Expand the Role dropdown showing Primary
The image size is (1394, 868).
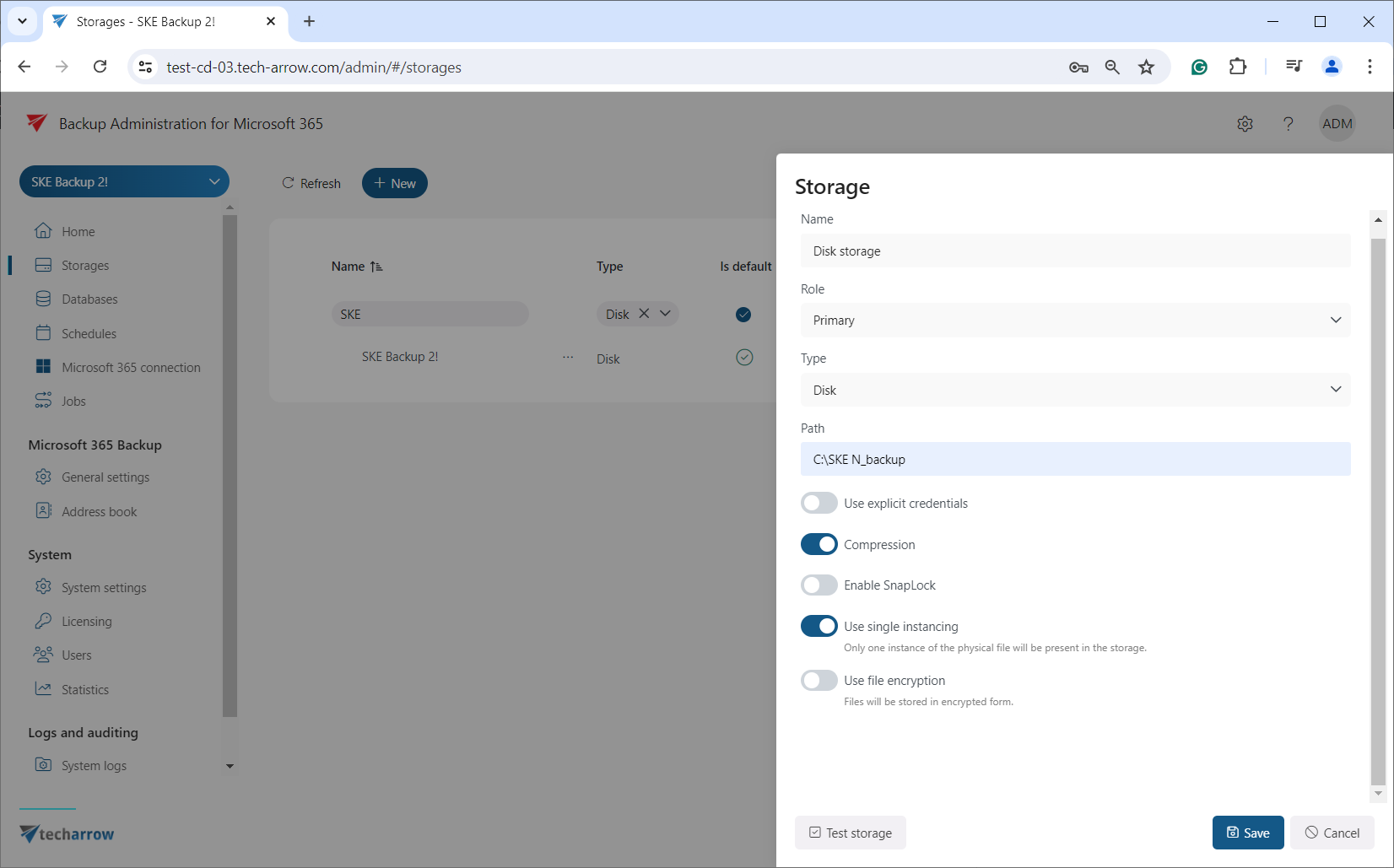pyautogui.click(x=1075, y=321)
